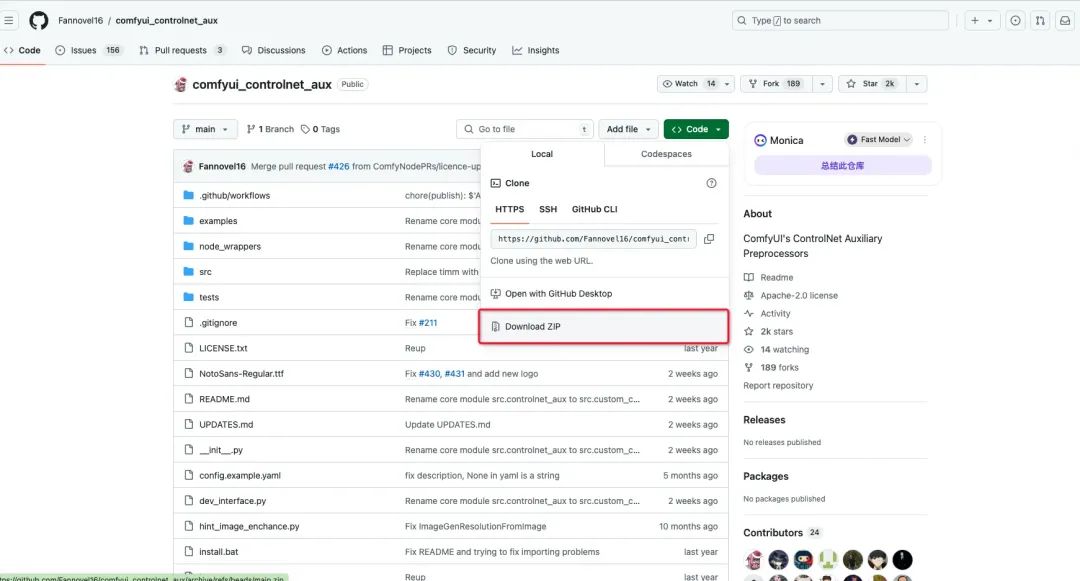Select the GitHub CLI clone option

[x=594, y=209]
